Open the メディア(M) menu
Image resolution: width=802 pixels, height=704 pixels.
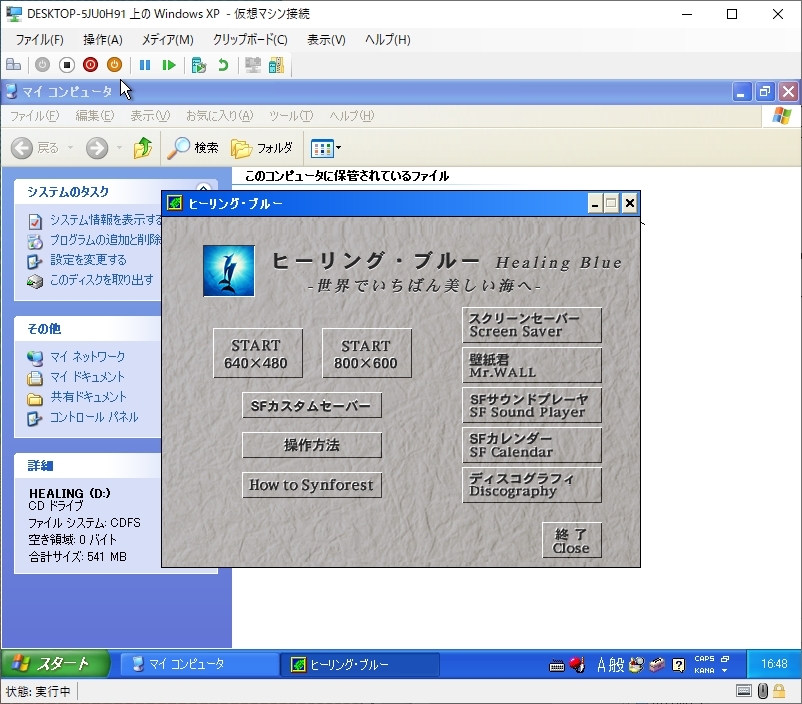pyautogui.click(x=168, y=40)
